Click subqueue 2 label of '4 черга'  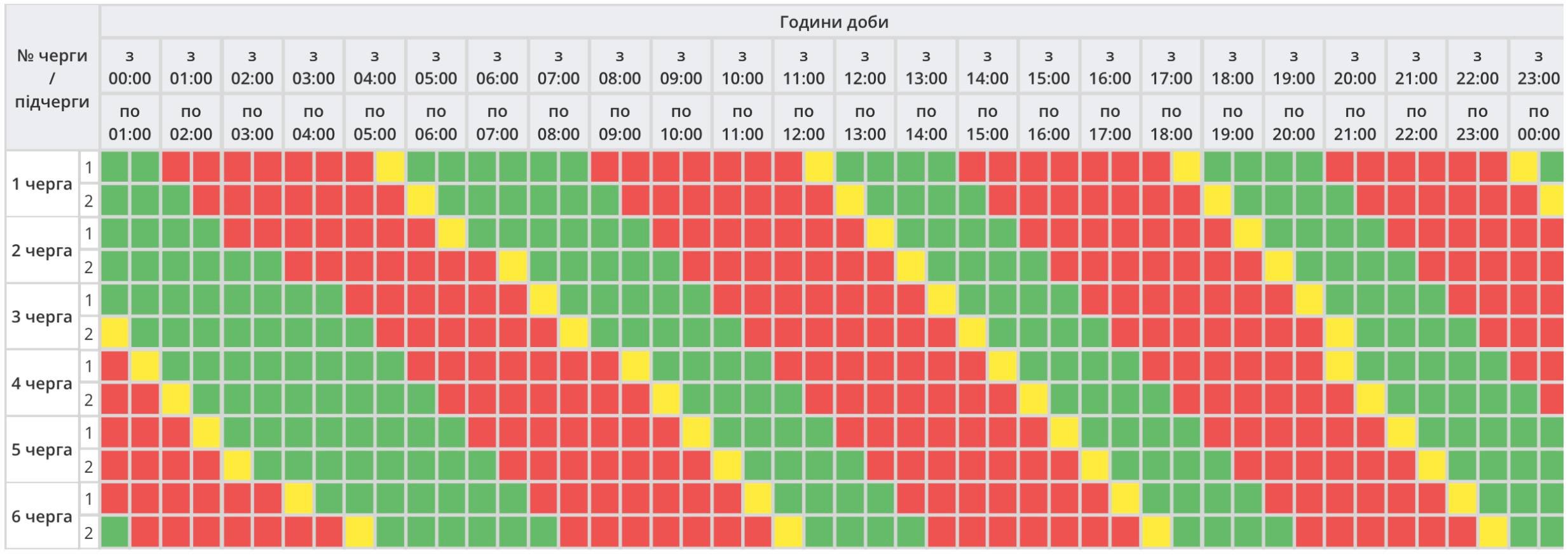click(89, 400)
